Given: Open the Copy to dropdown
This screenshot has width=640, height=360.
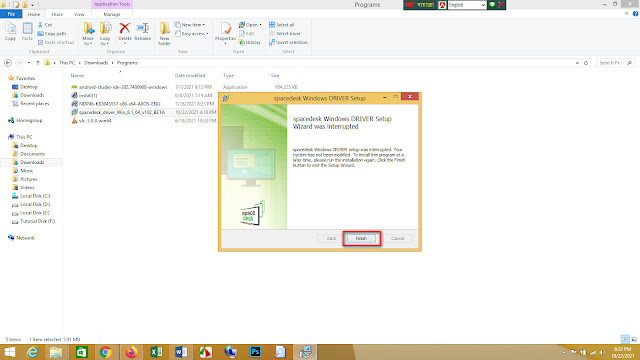Looking at the screenshot, I should tap(105, 33).
